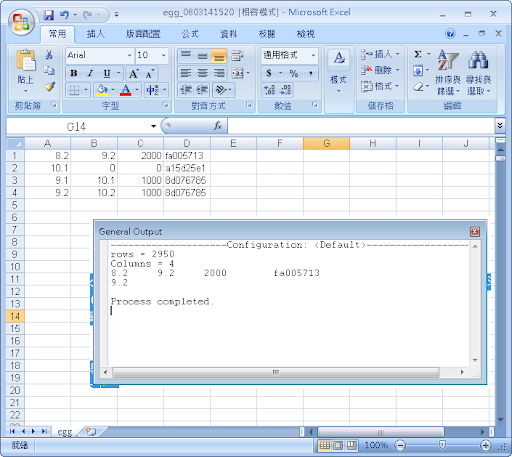
Task: Toggle center text alignment
Action: [202, 73]
